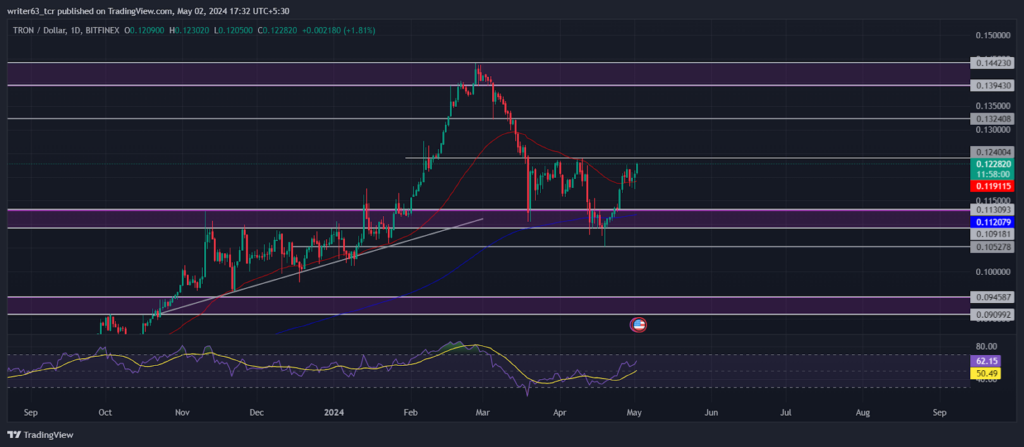Click the candle countdown 11:58:00
Screen dimensions: 1024x447
991,174
